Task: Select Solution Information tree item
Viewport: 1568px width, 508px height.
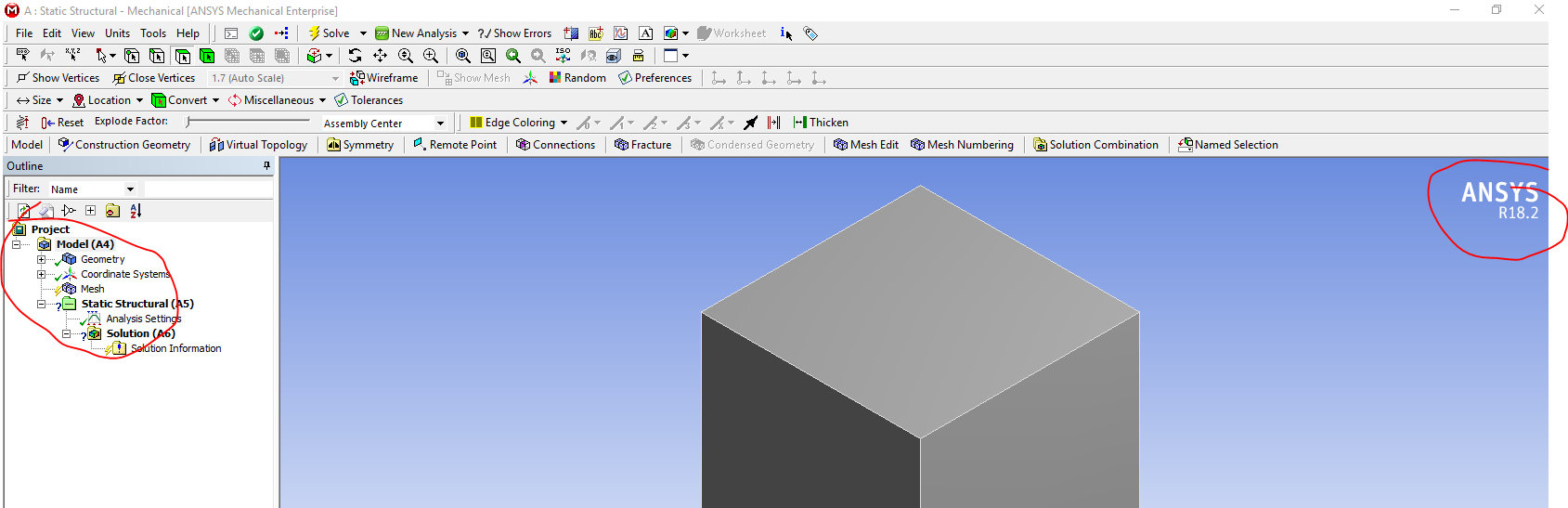Action: [175, 348]
